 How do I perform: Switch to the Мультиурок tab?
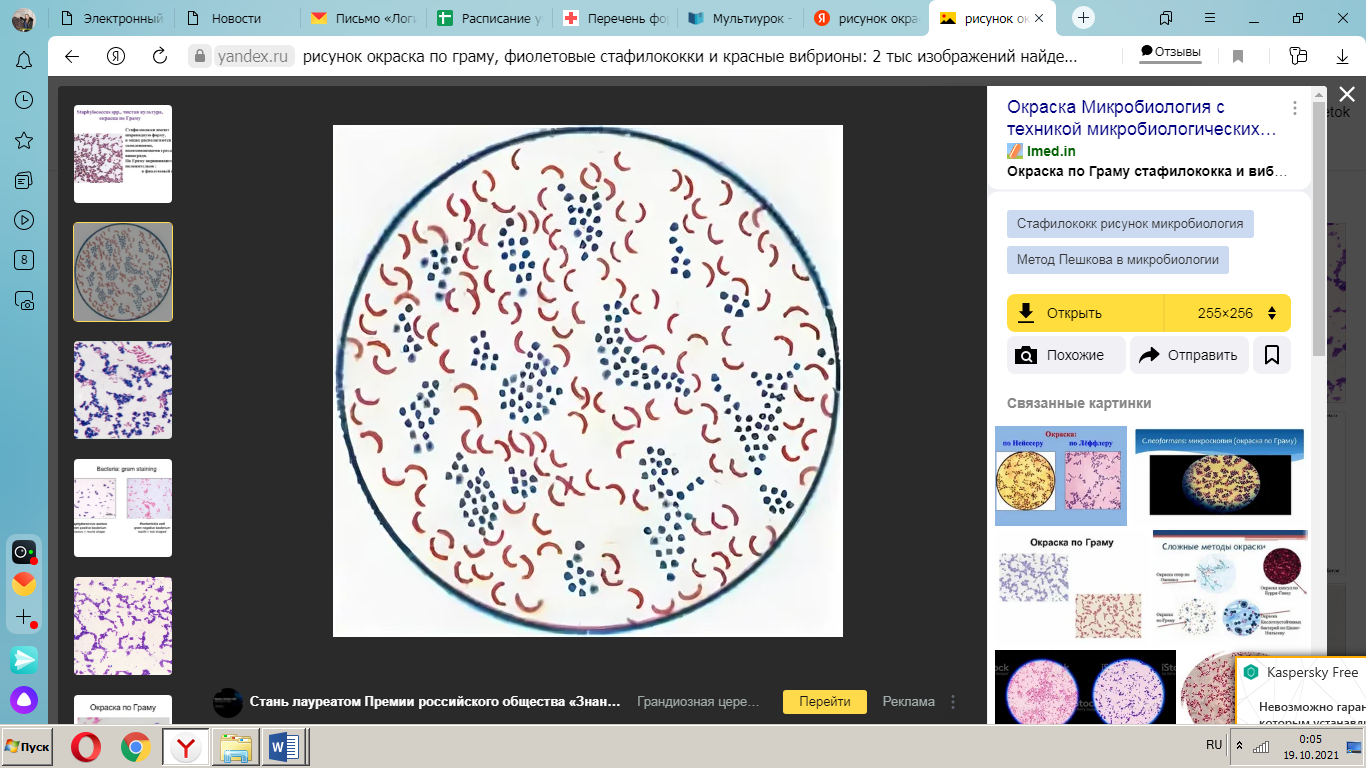pos(741,18)
